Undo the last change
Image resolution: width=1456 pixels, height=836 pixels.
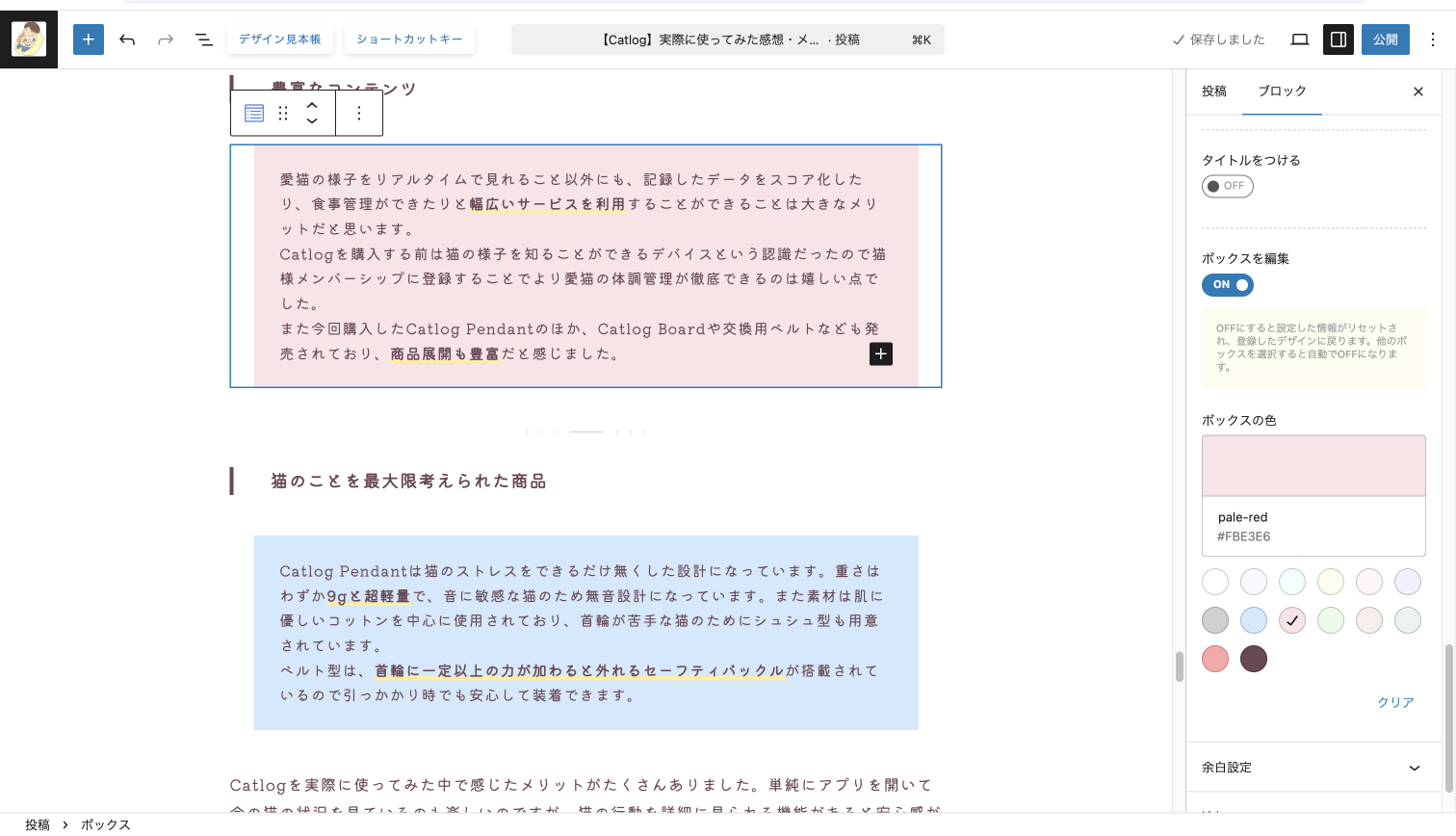tap(127, 39)
